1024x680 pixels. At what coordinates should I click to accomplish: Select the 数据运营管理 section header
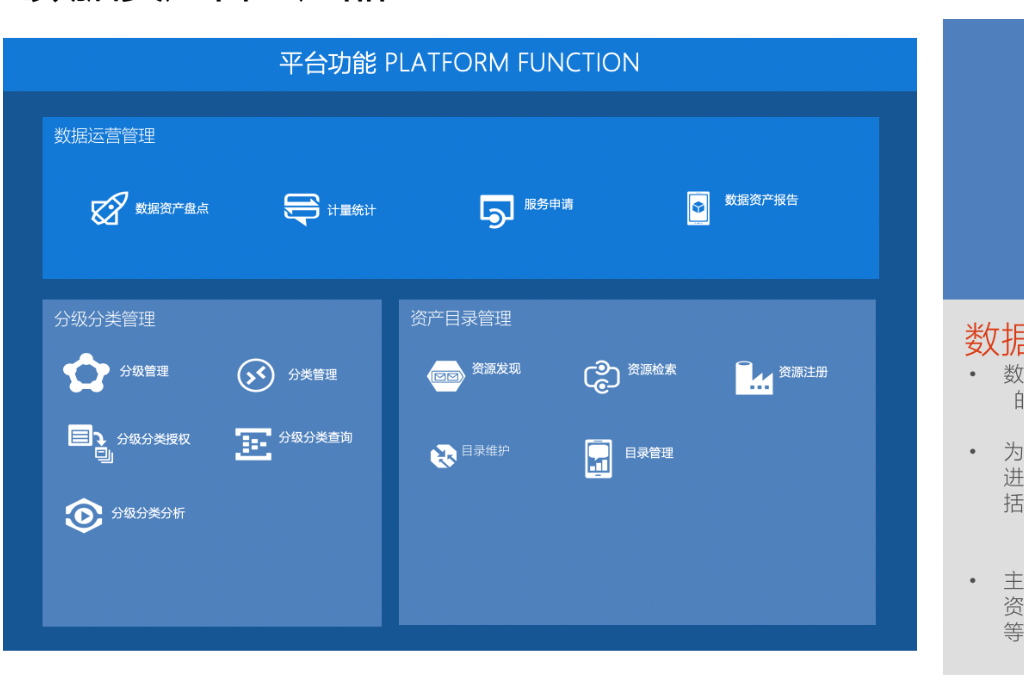point(105,136)
